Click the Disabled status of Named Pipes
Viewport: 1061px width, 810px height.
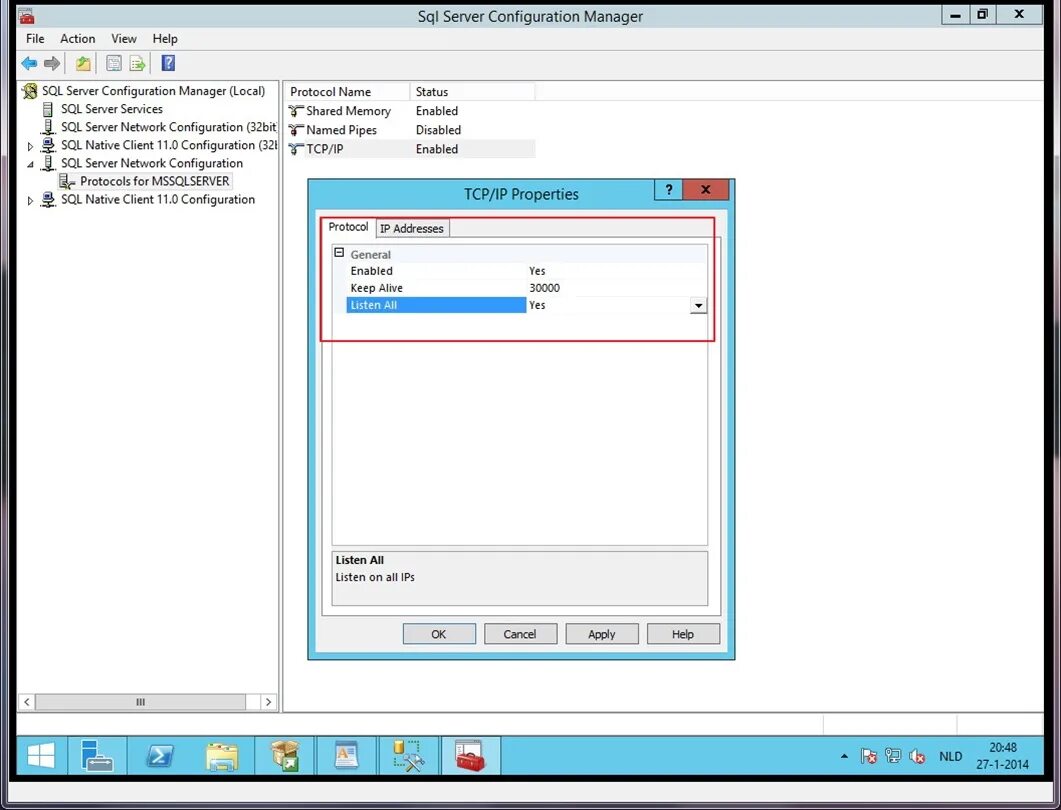coord(438,130)
